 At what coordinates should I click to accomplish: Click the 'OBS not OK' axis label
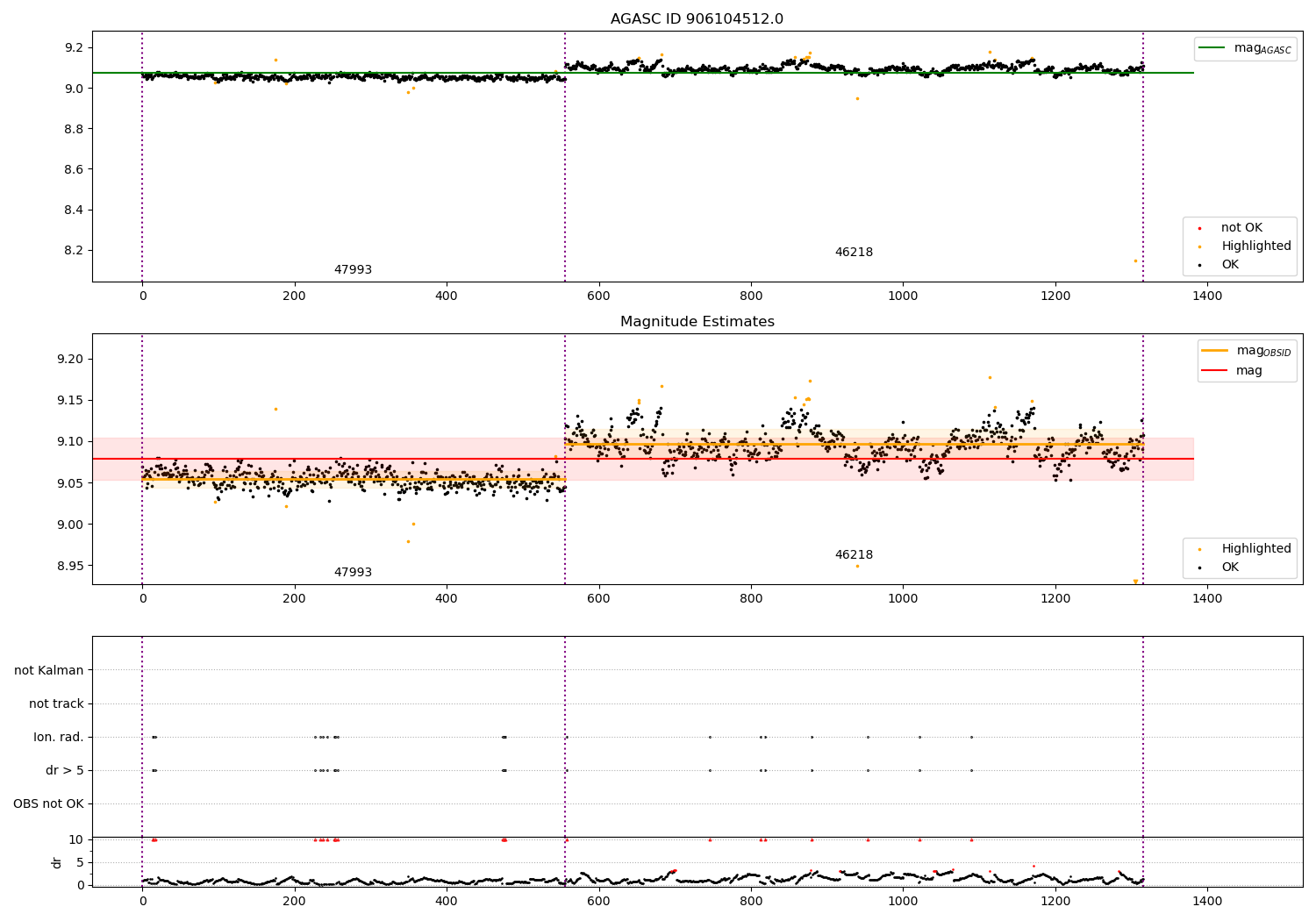tap(48, 804)
